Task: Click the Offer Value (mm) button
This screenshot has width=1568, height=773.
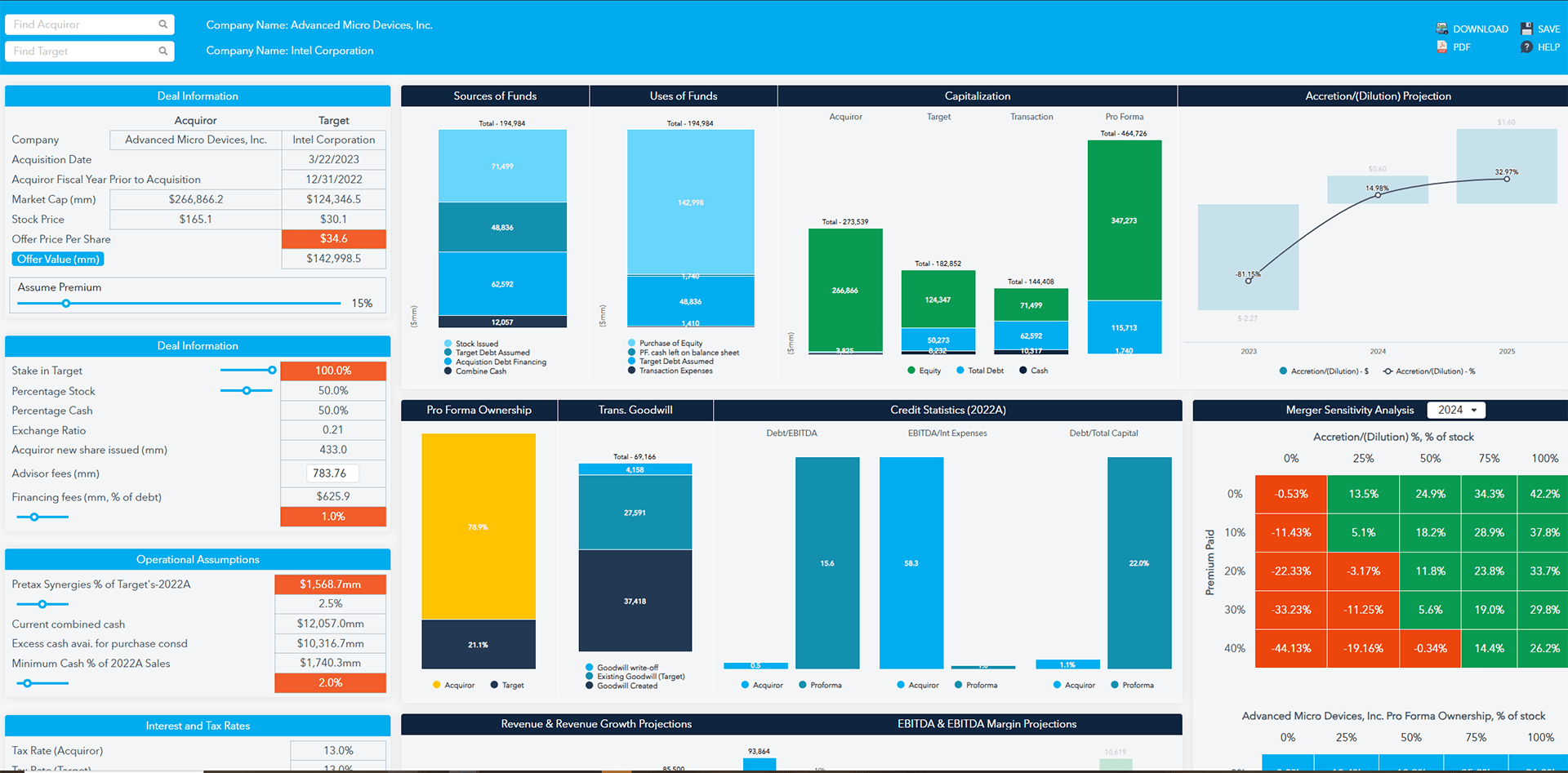Action: [x=58, y=259]
